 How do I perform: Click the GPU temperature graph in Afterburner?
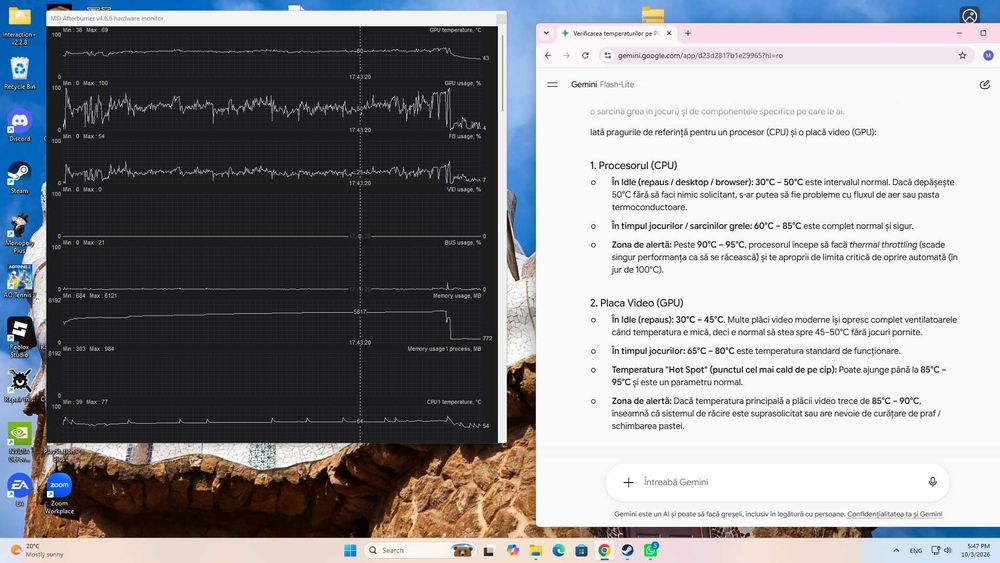tap(272, 52)
